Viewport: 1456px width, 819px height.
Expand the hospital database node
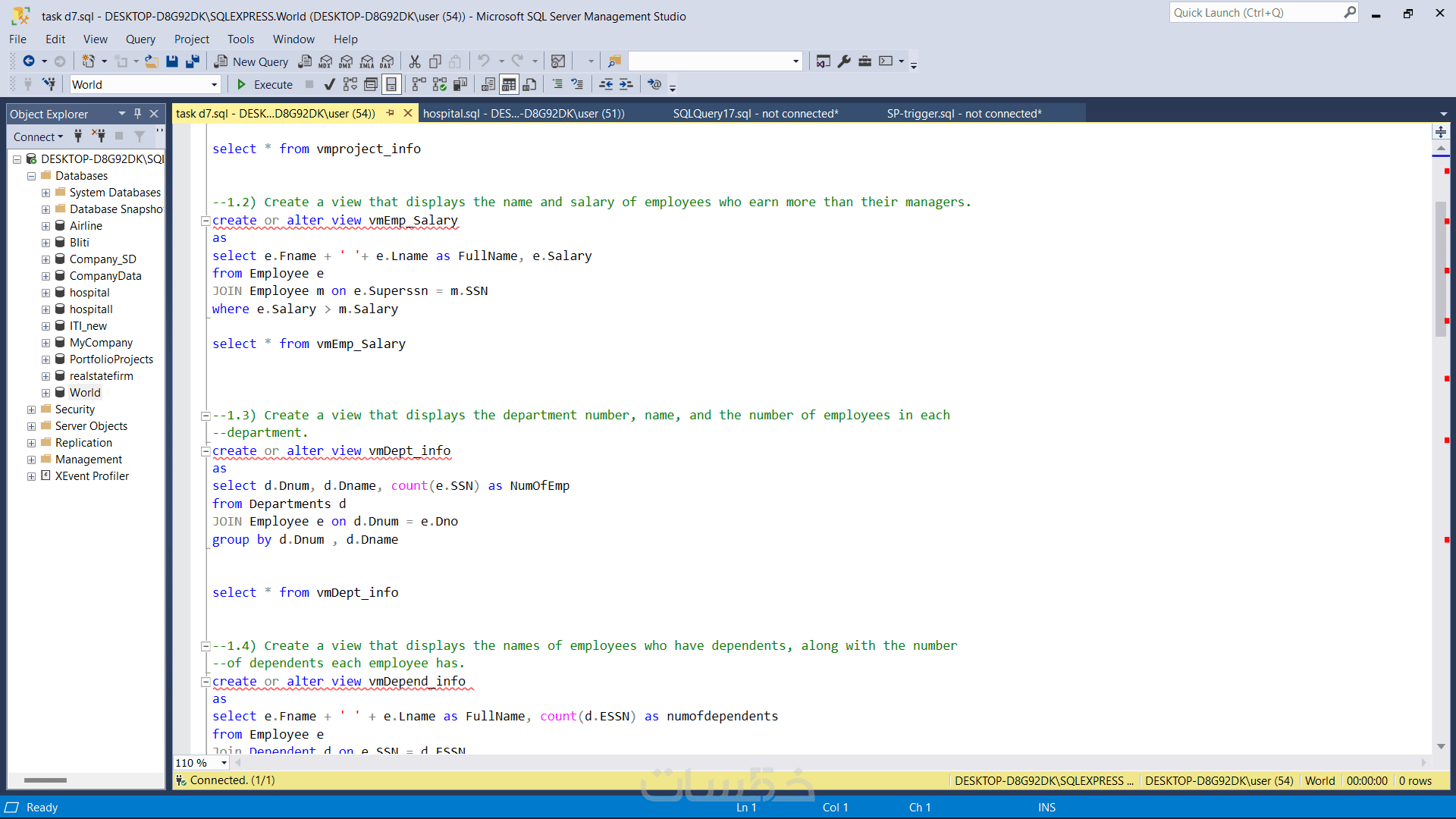click(x=45, y=293)
